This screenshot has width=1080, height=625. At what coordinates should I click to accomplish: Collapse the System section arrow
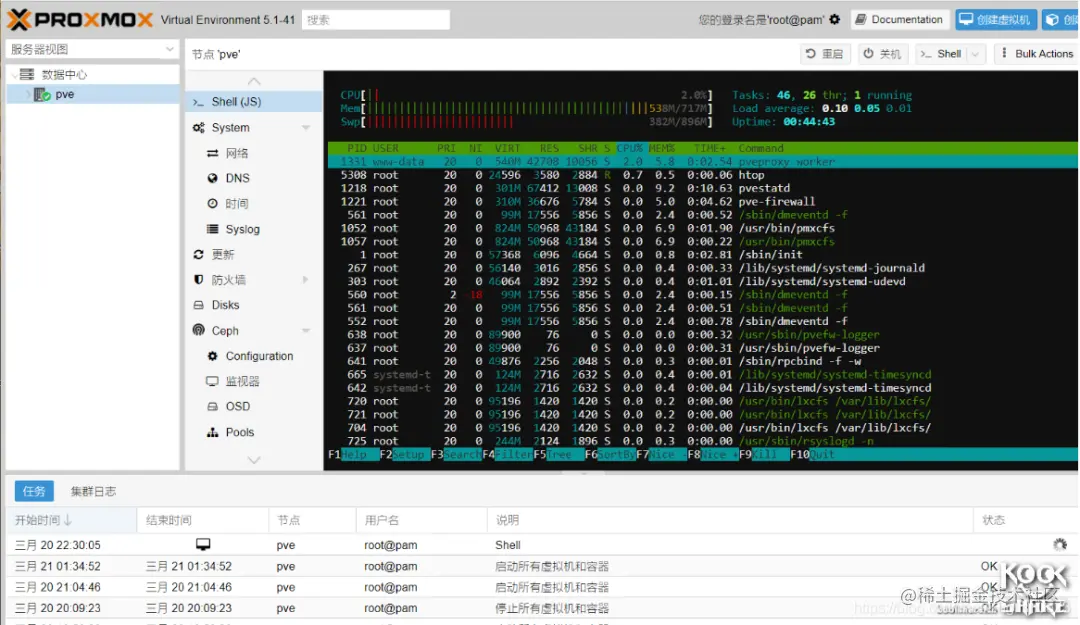tap(306, 127)
